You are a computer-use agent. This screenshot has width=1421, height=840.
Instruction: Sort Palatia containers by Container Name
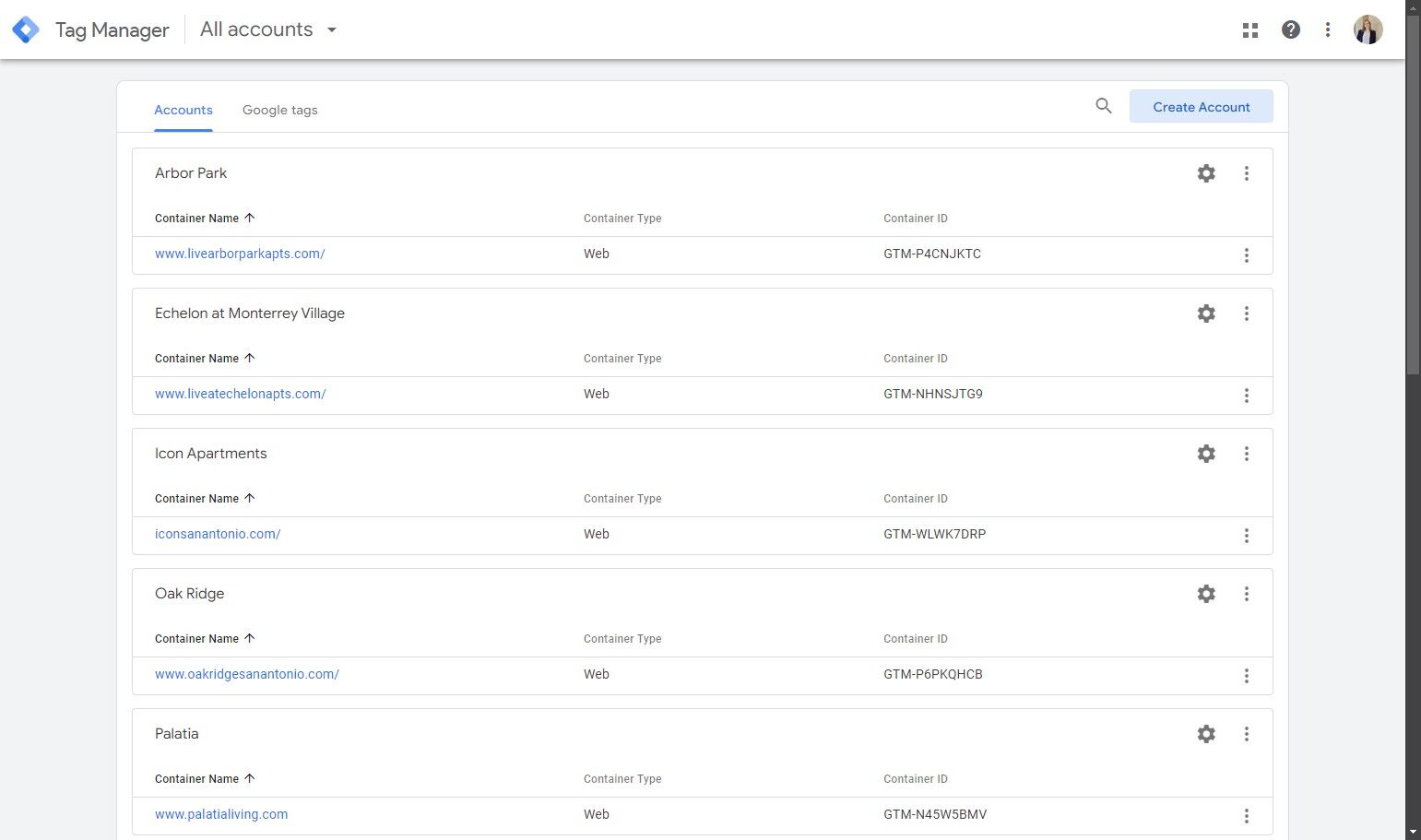205,779
